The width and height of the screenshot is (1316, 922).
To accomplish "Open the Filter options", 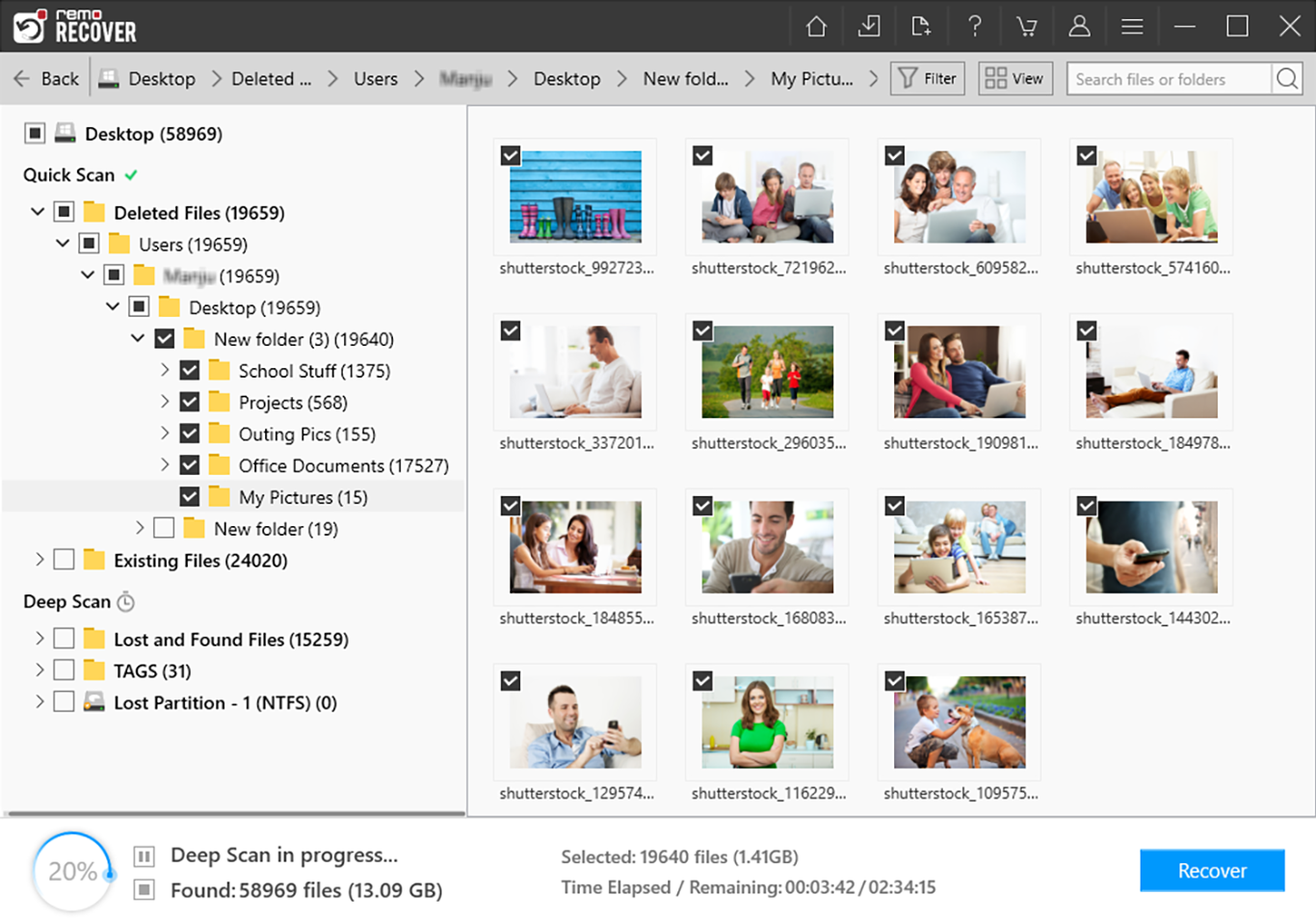I will (929, 79).
